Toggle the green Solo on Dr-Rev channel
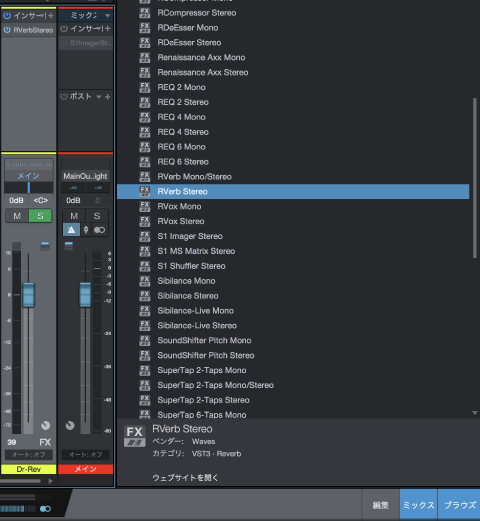 click(40, 216)
